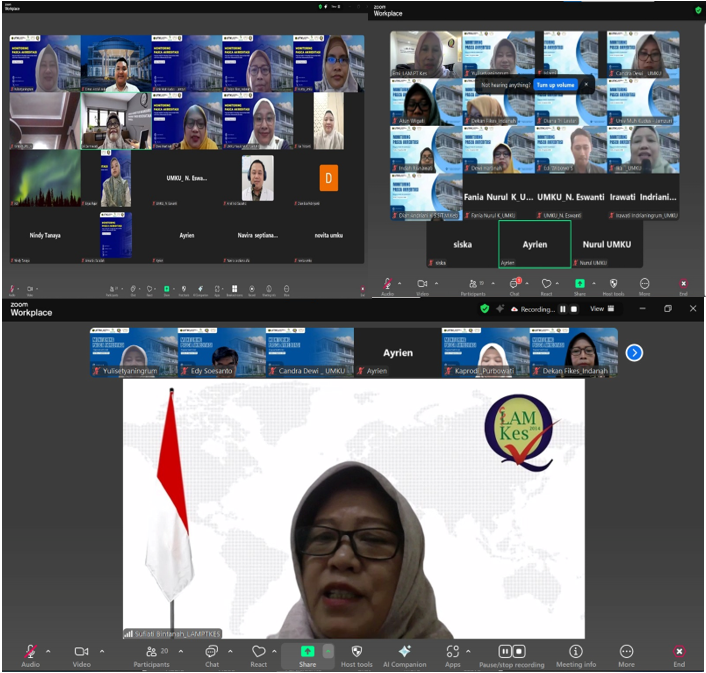Expand participants chevron in bottom window
Viewport: 706px width, 673px height.
181,651
